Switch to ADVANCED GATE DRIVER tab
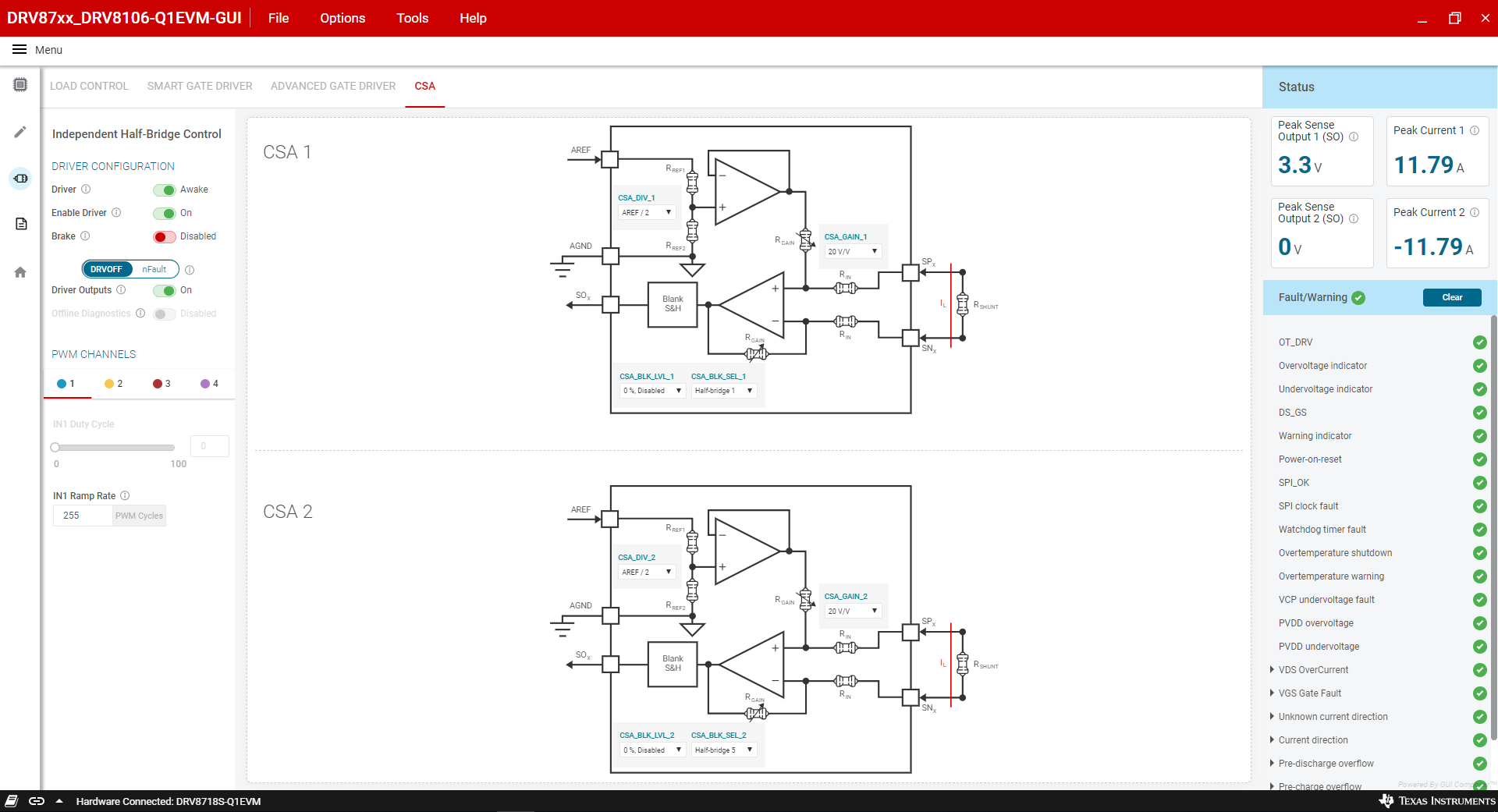This screenshot has width=1498, height=812. [x=333, y=87]
